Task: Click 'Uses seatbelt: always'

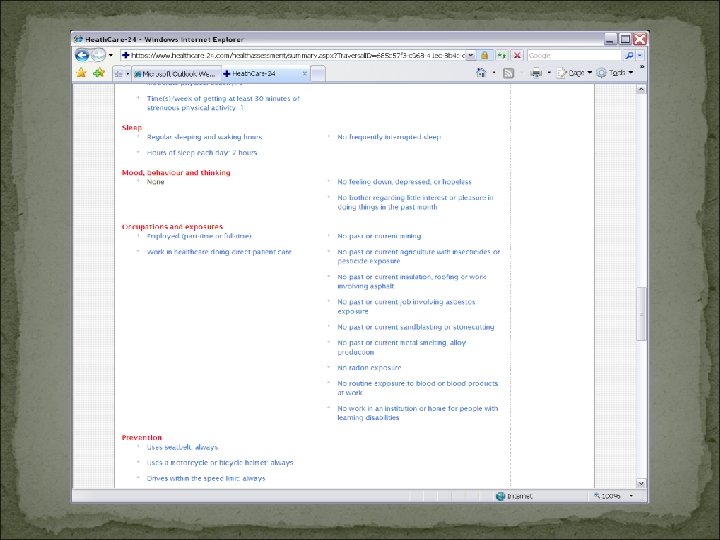Action: pyautogui.click(x=182, y=447)
